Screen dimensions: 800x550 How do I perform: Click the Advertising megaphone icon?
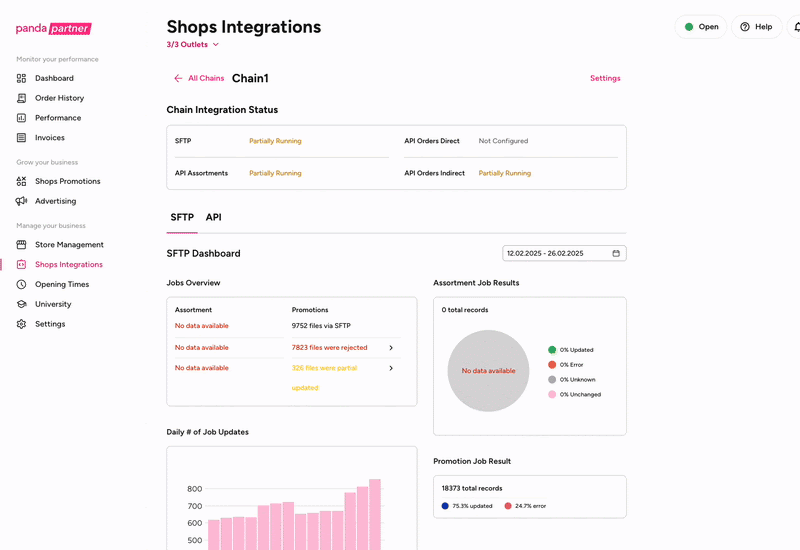(22, 201)
